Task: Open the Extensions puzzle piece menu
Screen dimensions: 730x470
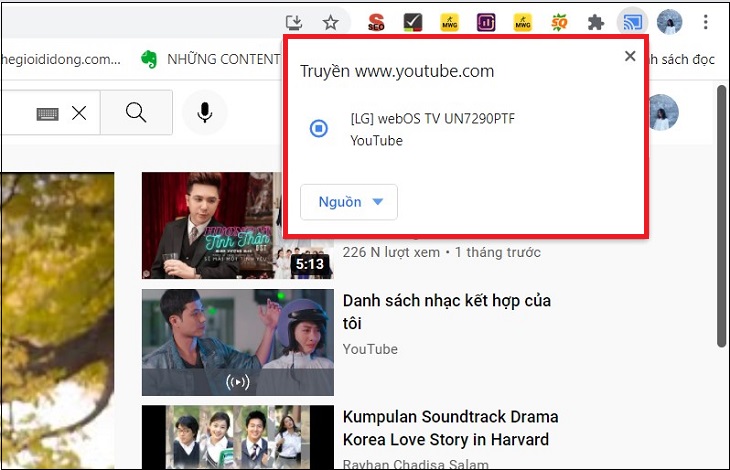Action: coord(596,22)
